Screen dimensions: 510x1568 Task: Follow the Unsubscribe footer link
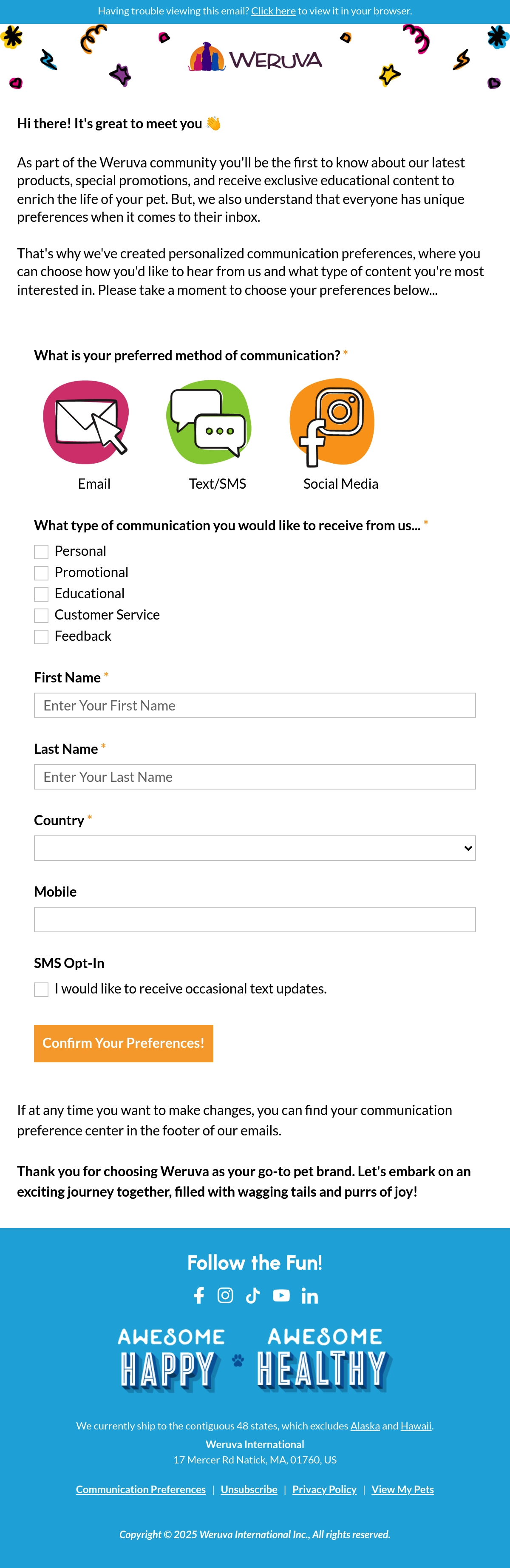click(x=249, y=1489)
